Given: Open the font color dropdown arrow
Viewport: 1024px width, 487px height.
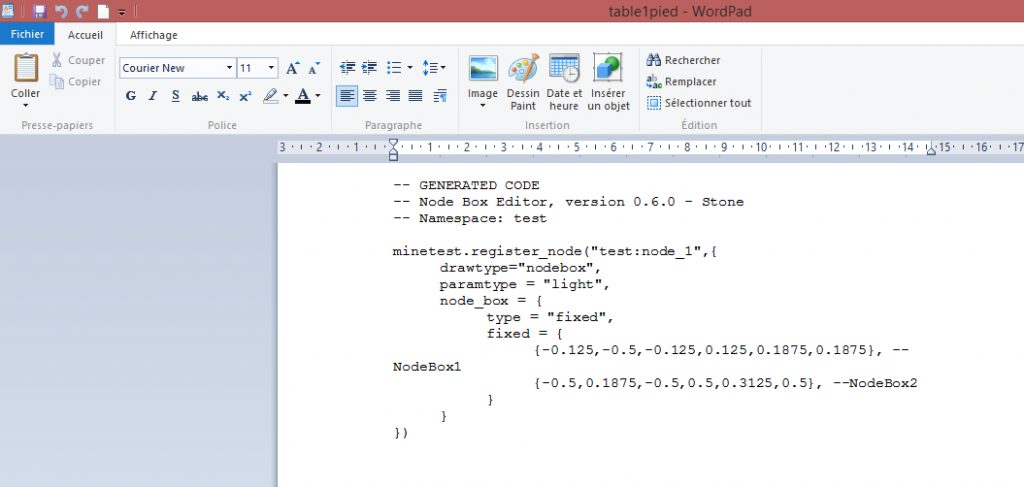Looking at the screenshot, I should [318, 97].
